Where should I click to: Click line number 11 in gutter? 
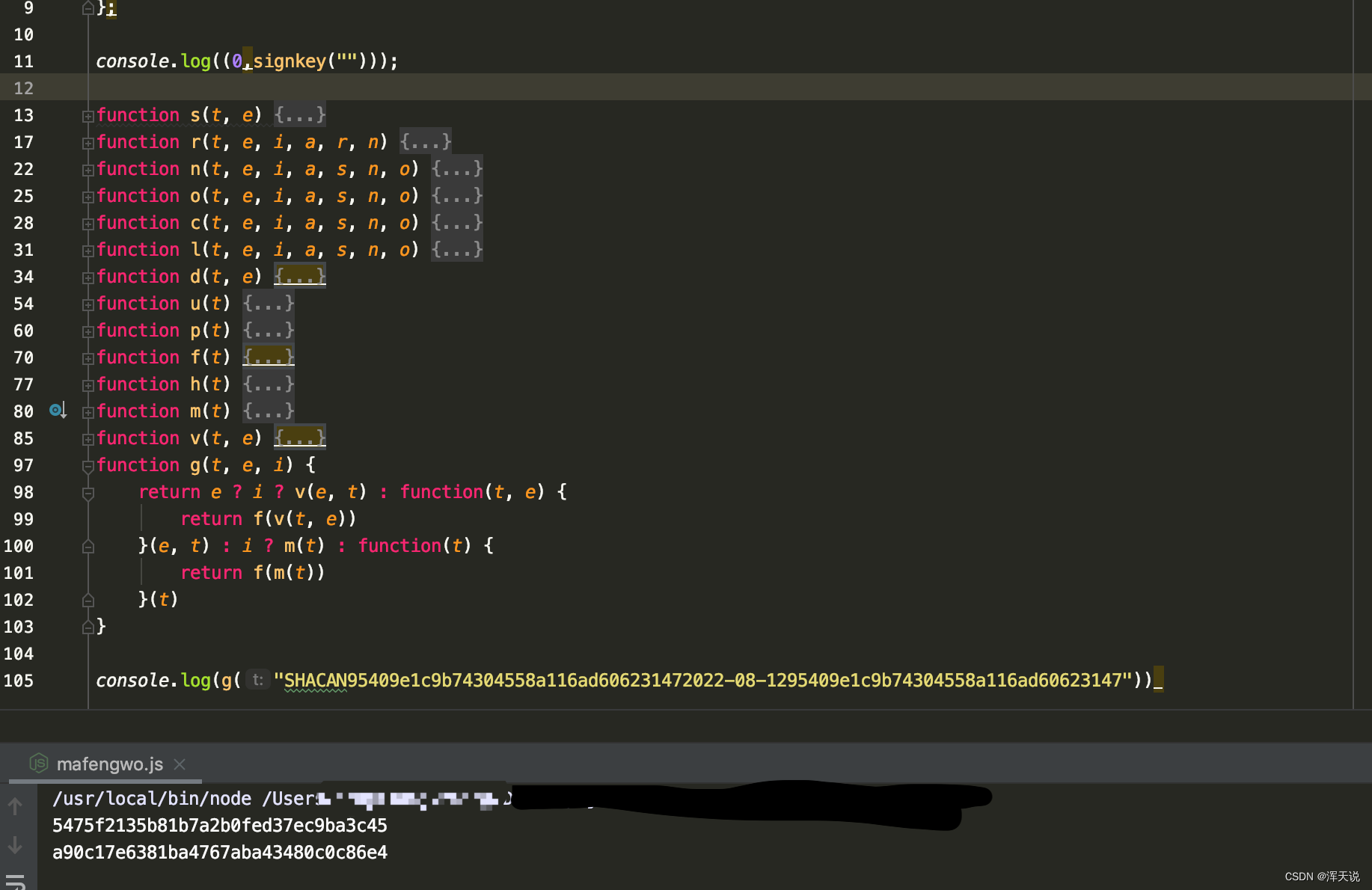coord(23,61)
